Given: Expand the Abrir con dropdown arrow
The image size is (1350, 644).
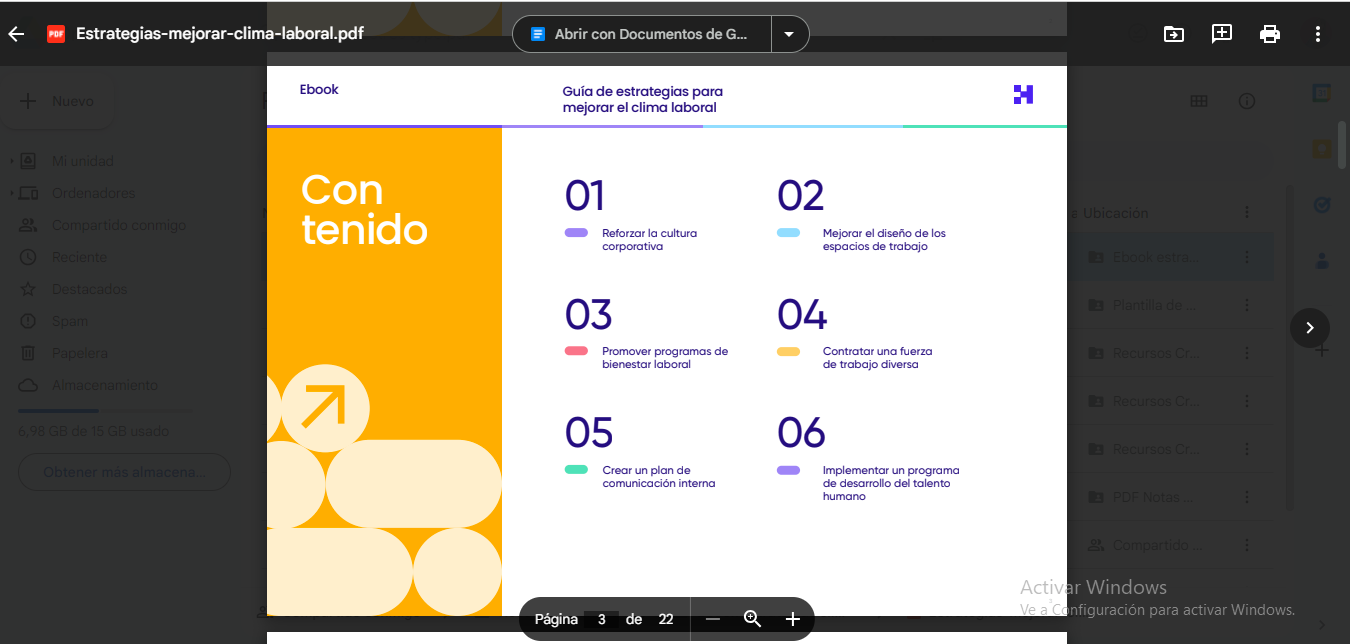Looking at the screenshot, I should pos(789,33).
